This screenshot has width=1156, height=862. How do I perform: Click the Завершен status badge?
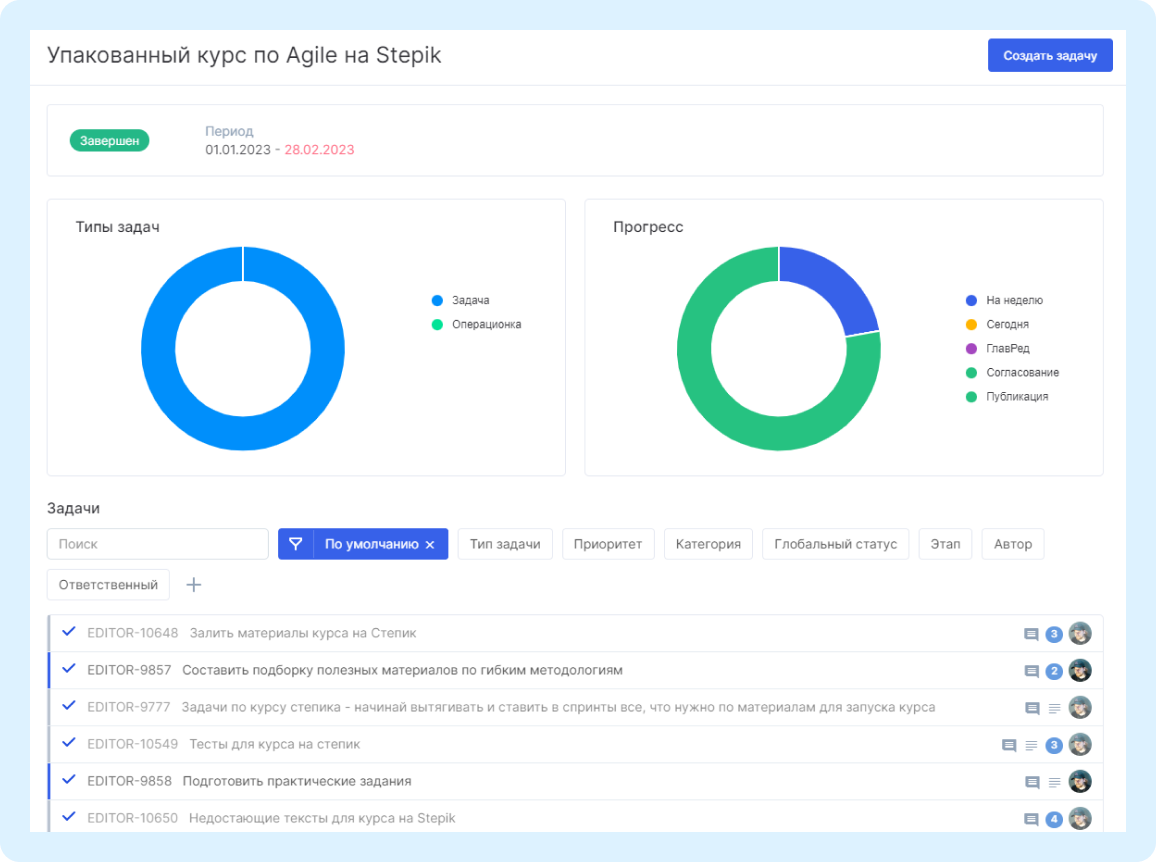109,140
